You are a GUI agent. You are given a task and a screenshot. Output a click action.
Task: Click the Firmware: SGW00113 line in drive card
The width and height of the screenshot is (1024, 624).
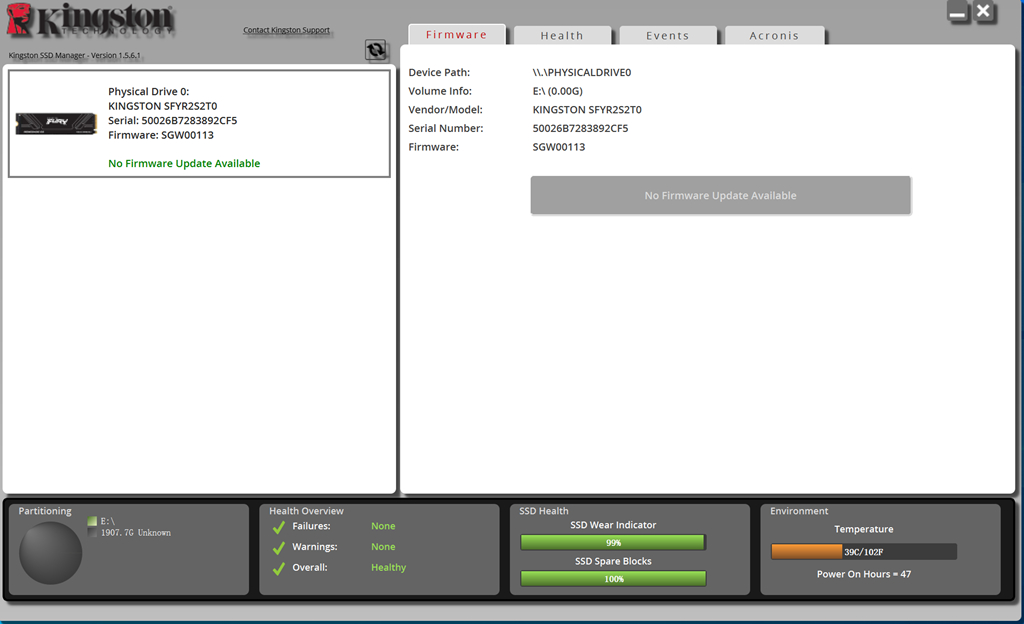pos(161,135)
